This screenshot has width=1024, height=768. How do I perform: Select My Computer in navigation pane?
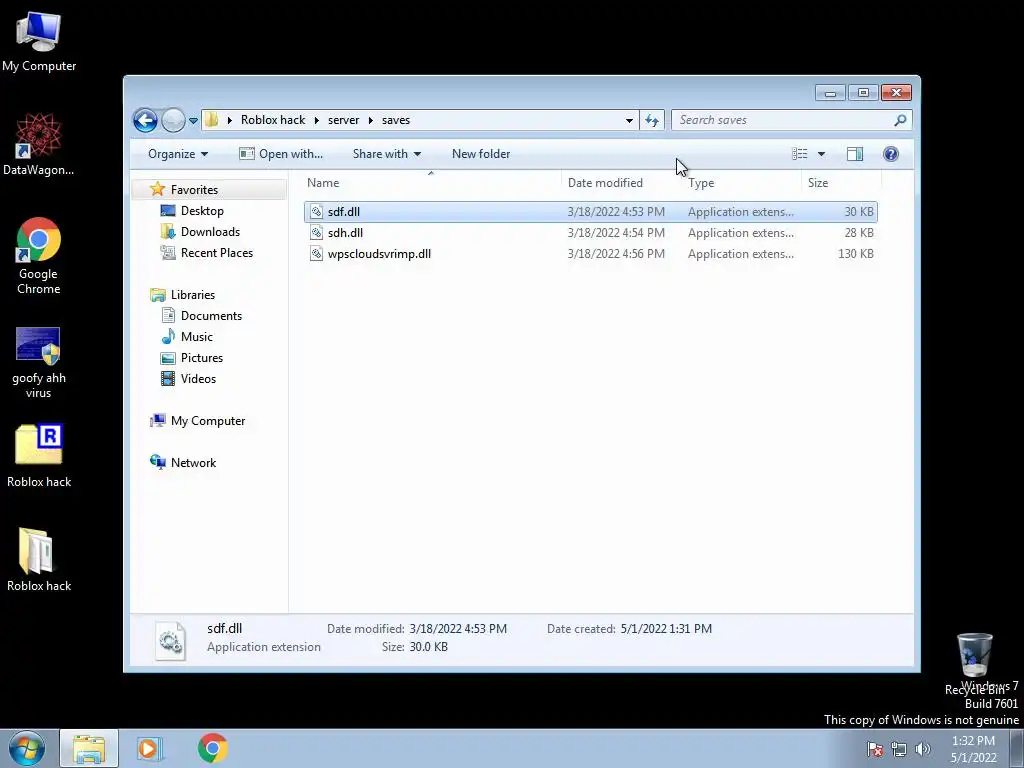pyautogui.click(x=208, y=421)
